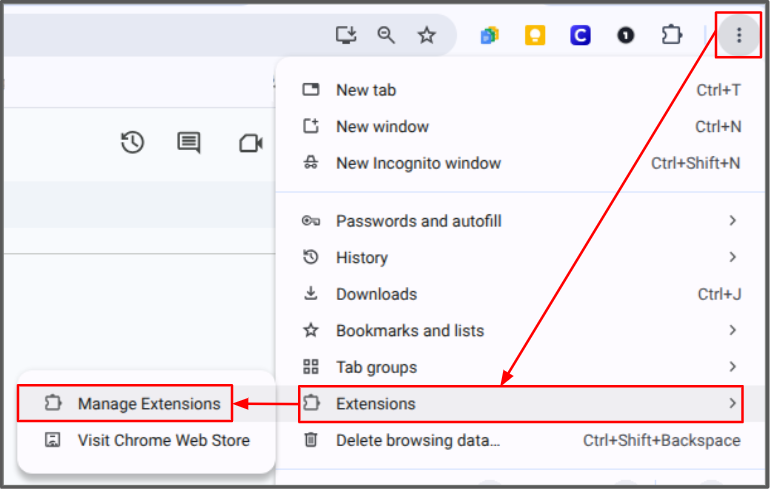Open the History submenu
771x491 pixels.
point(521,258)
